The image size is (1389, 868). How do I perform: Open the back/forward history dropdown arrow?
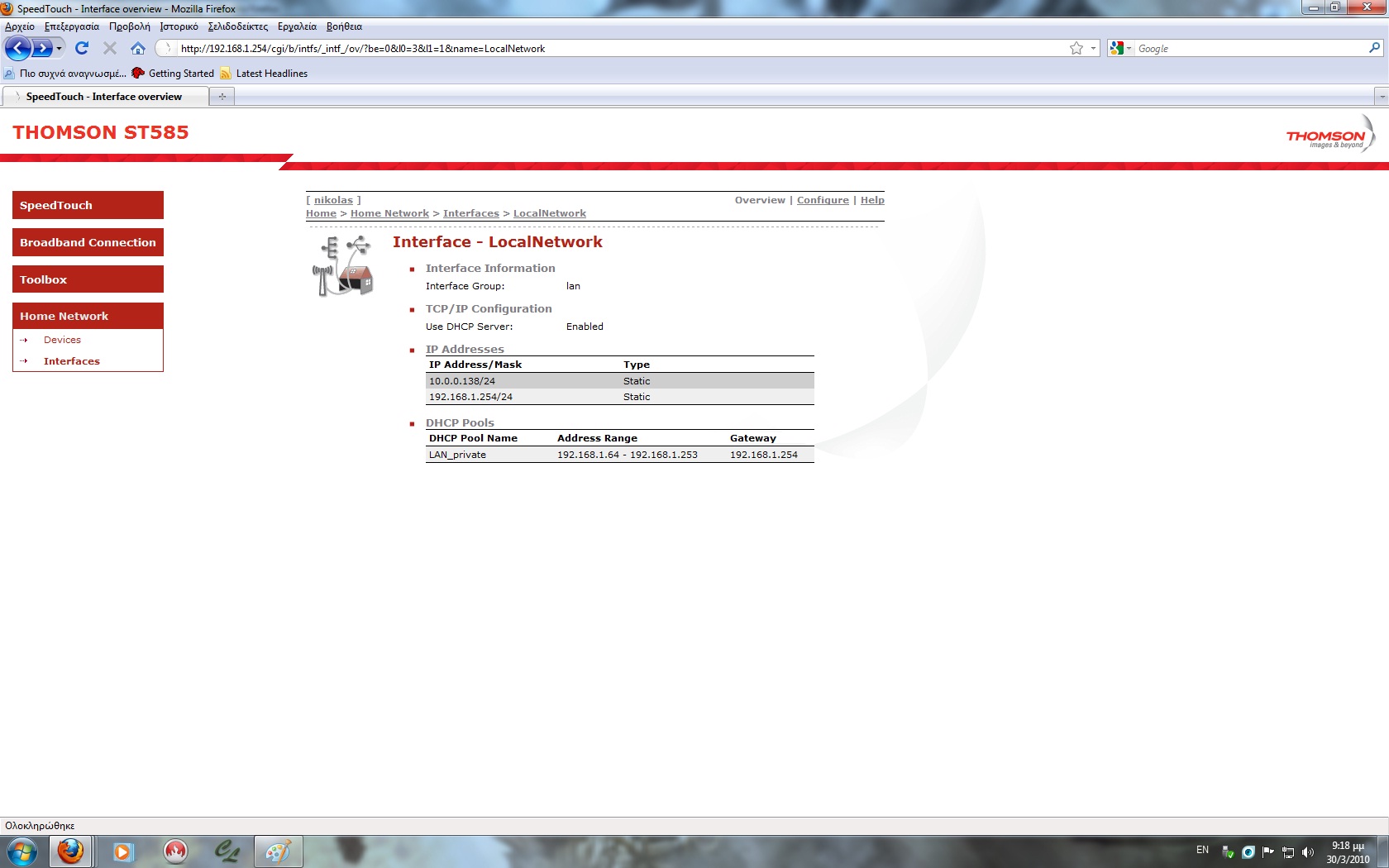59,49
